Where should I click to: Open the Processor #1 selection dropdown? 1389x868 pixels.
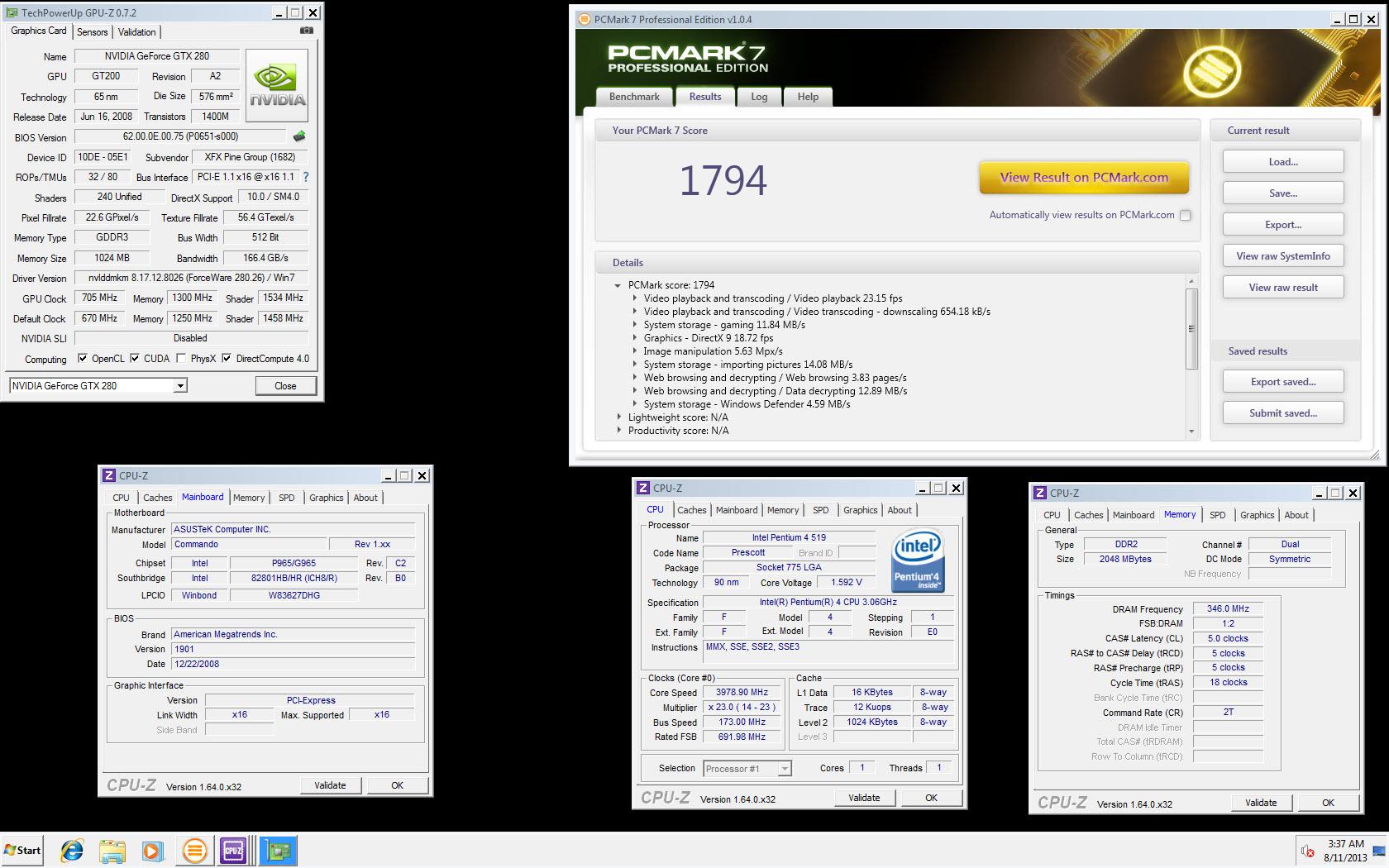785,769
